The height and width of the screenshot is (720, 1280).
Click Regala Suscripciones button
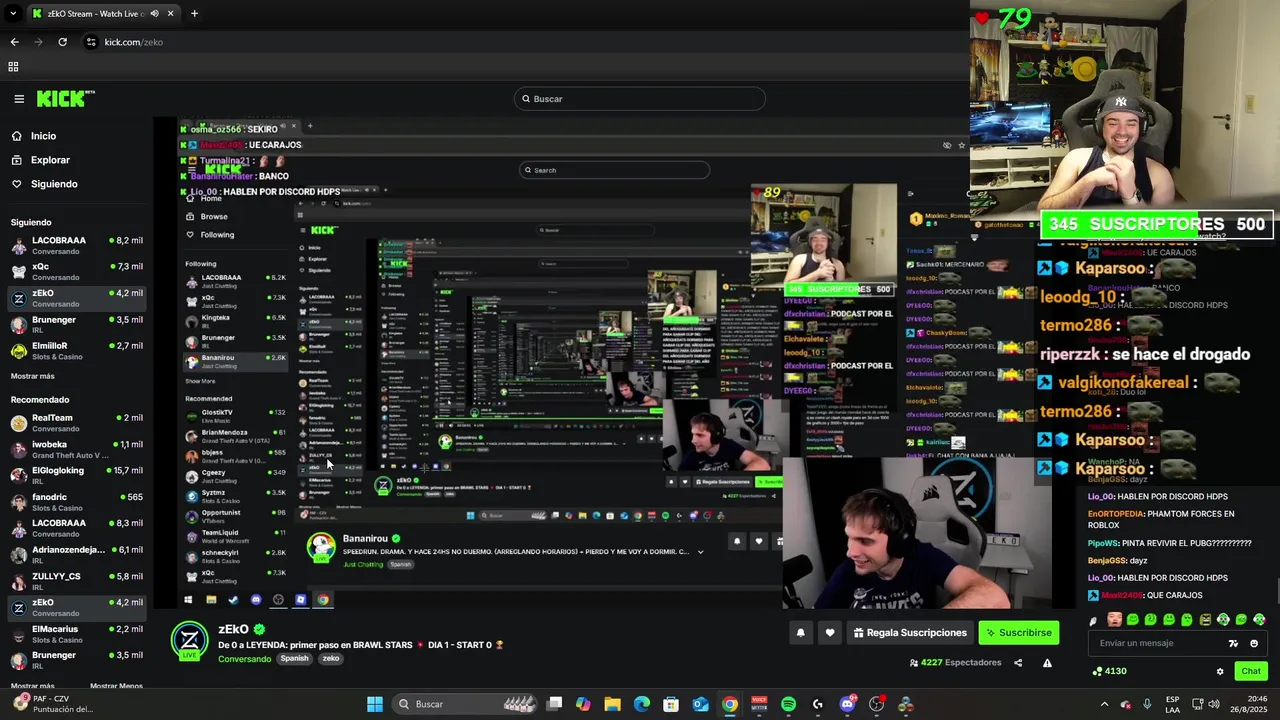pyautogui.click(x=909, y=632)
